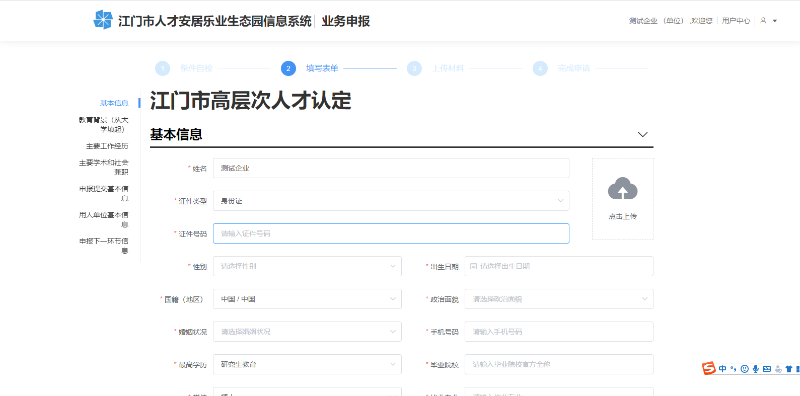Image resolution: width=800 pixels, height=396 pixels.
Task: Click the 上传材料 step label
Action: coord(448,68)
